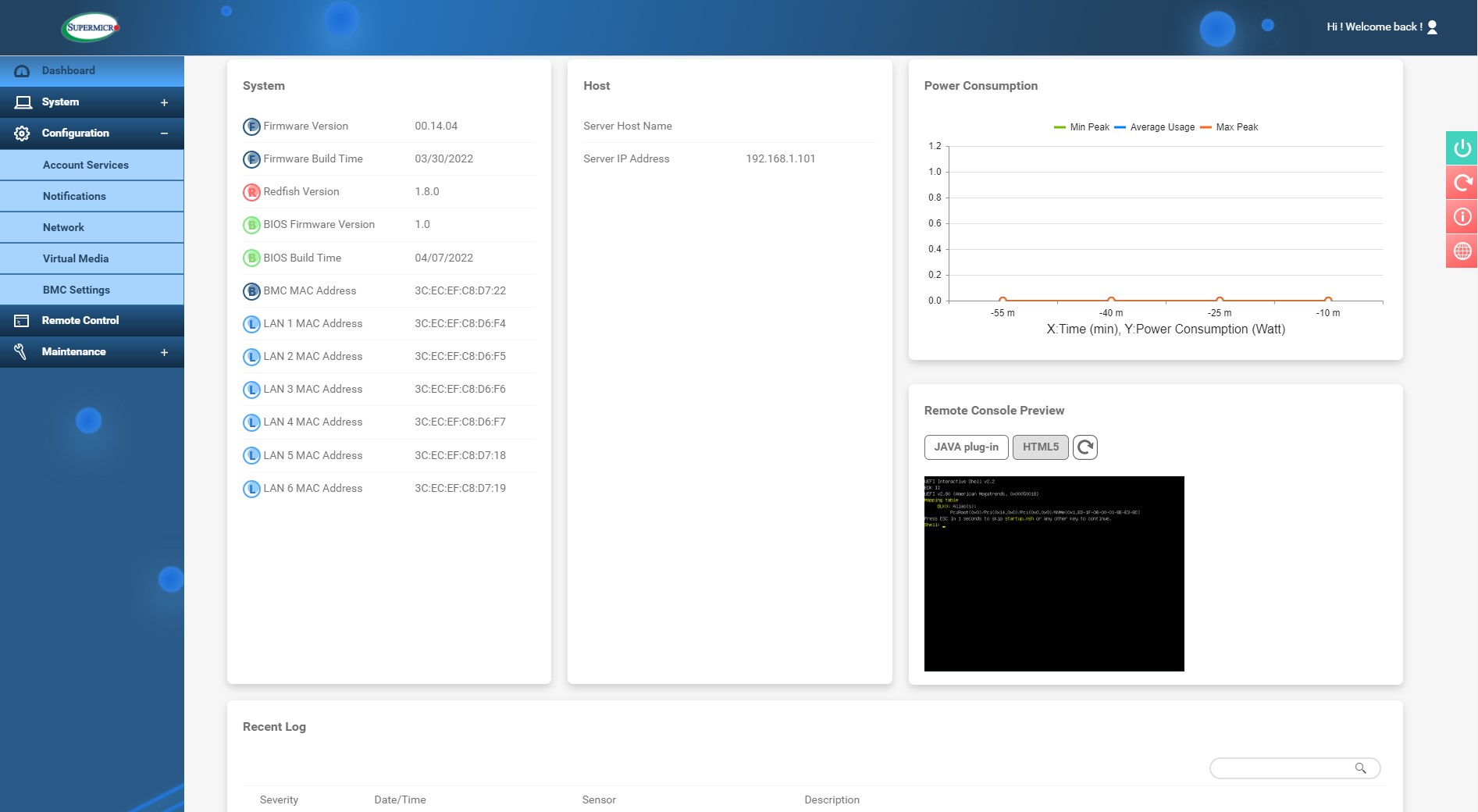This screenshot has width=1478, height=812.
Task: Toggle Average Usage series in legend
Action: click(x=1154, y=127)
